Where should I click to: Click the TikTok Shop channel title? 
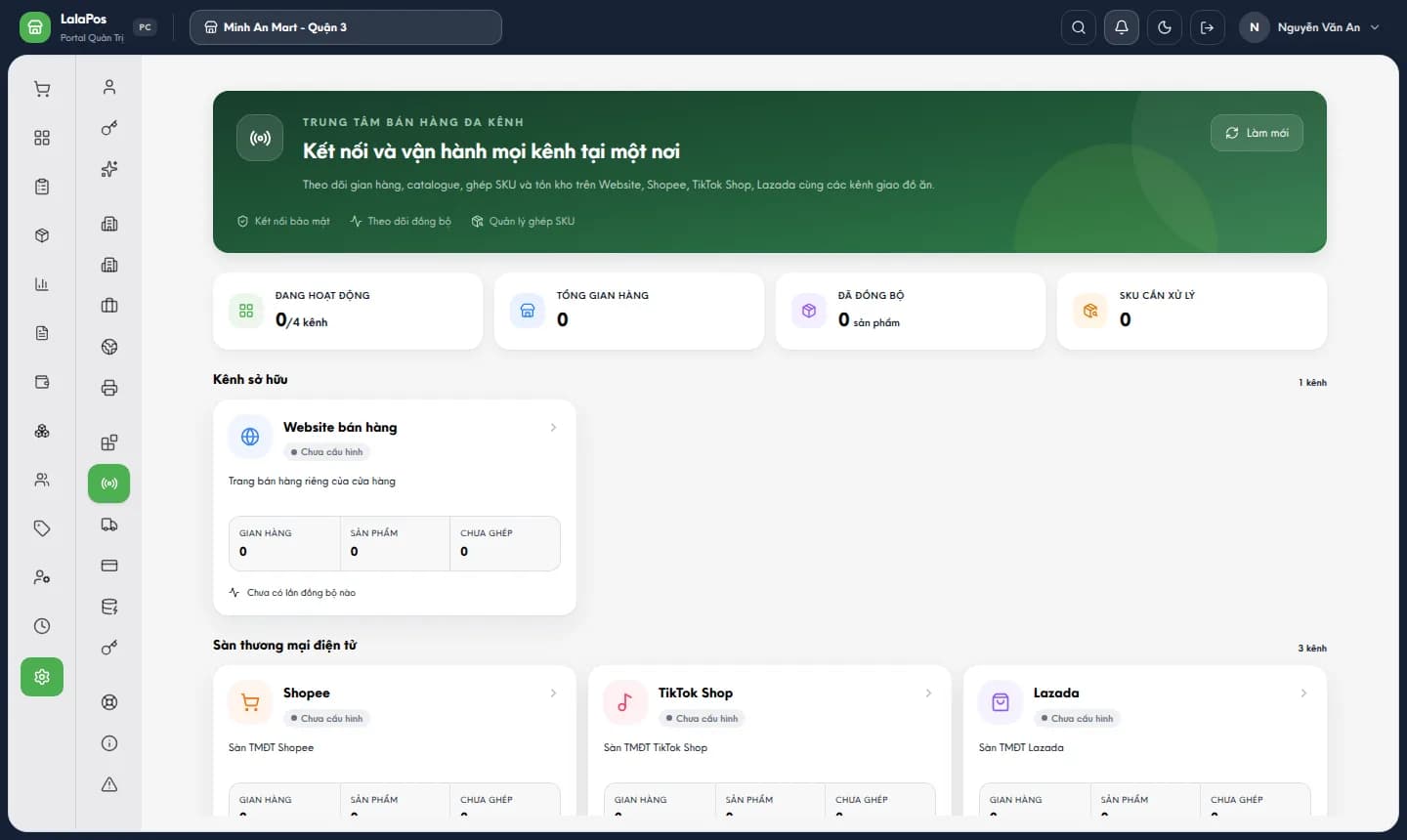696,693
